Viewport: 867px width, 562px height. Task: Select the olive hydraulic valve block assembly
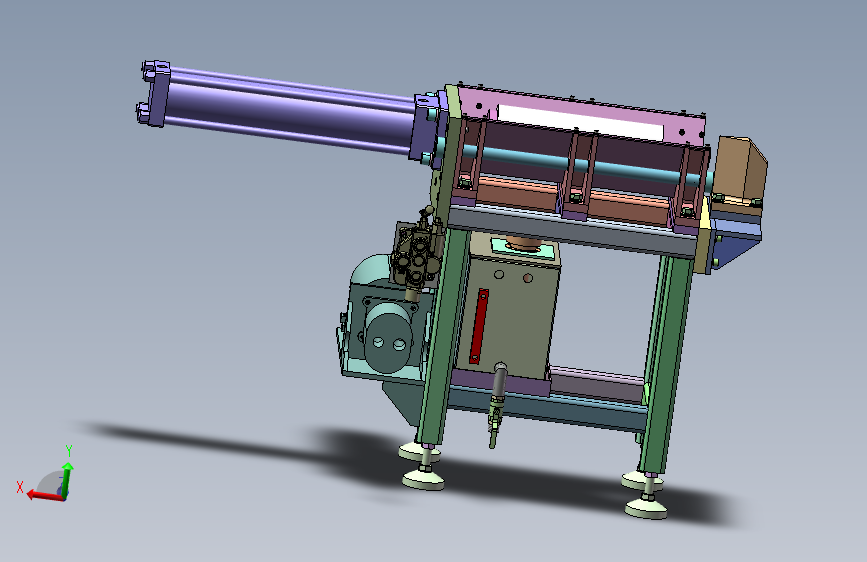[416, 252]
